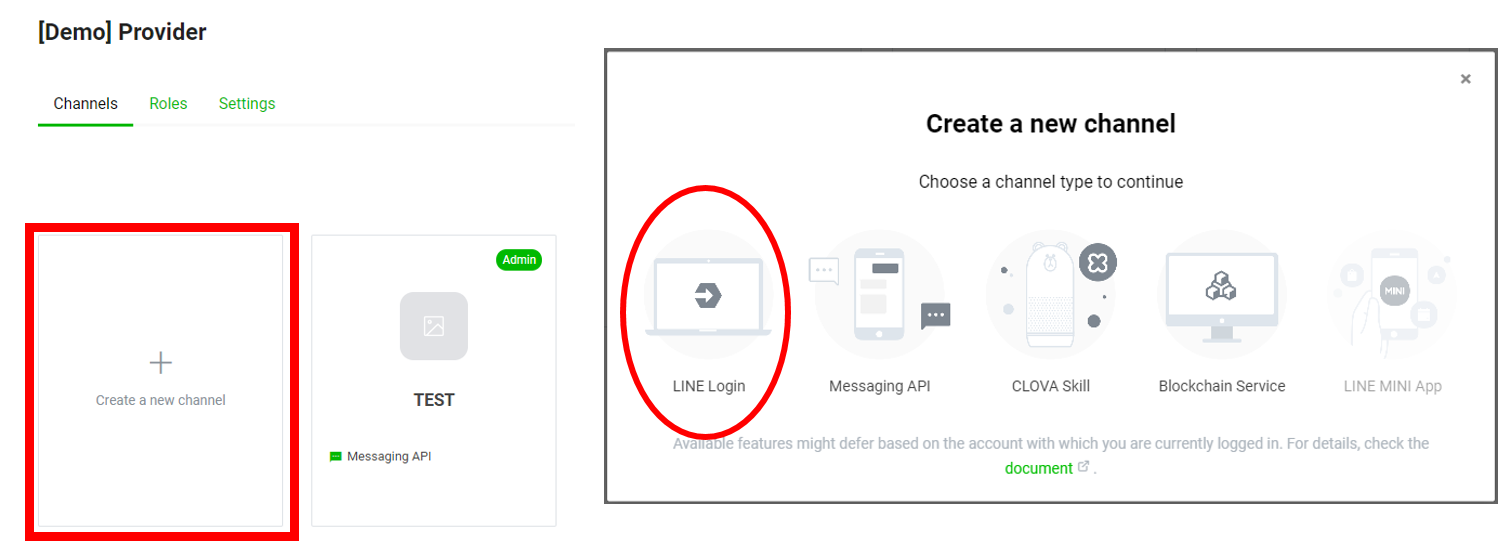Image resolution: width=1498 pixels, height=552 pixels.
Task: Click the LINE Login label text
Action: pyautogui.click(x=709, y=386)
